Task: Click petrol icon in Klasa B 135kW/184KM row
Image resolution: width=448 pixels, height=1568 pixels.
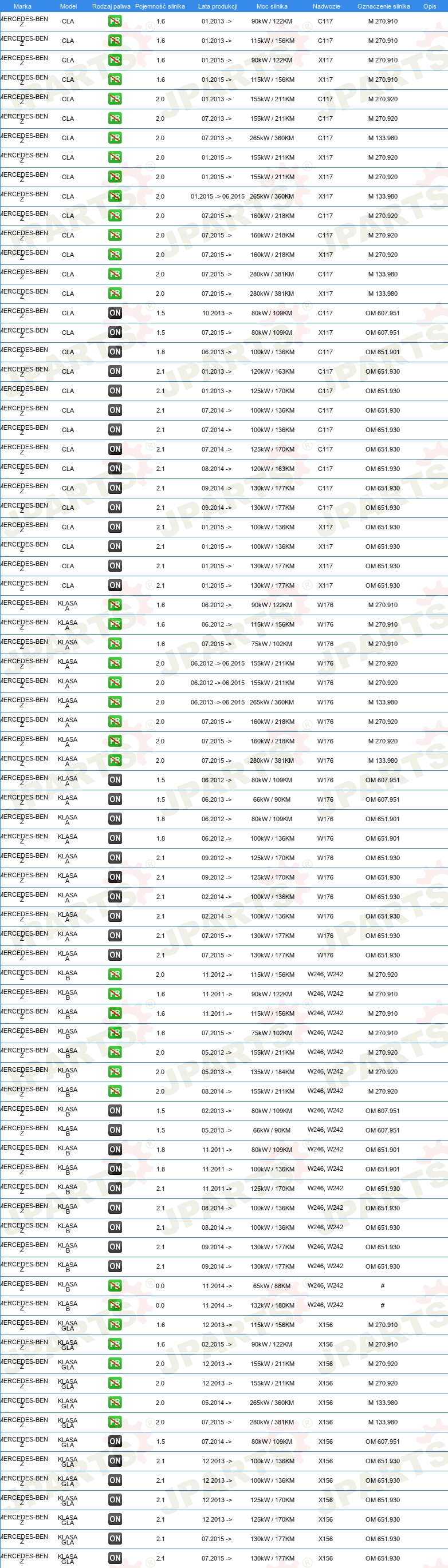Action: point(115,1071)
